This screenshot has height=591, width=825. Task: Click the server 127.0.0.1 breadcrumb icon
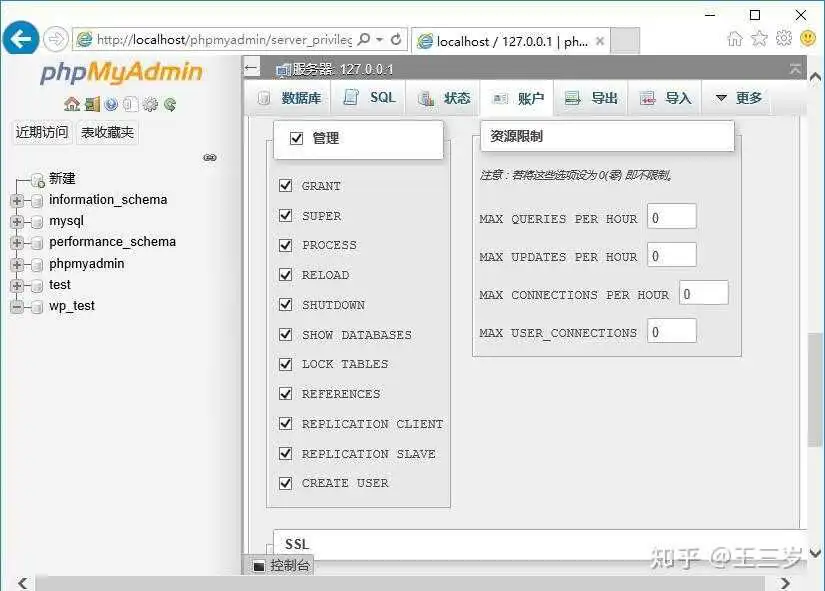[x=283, y=69]
